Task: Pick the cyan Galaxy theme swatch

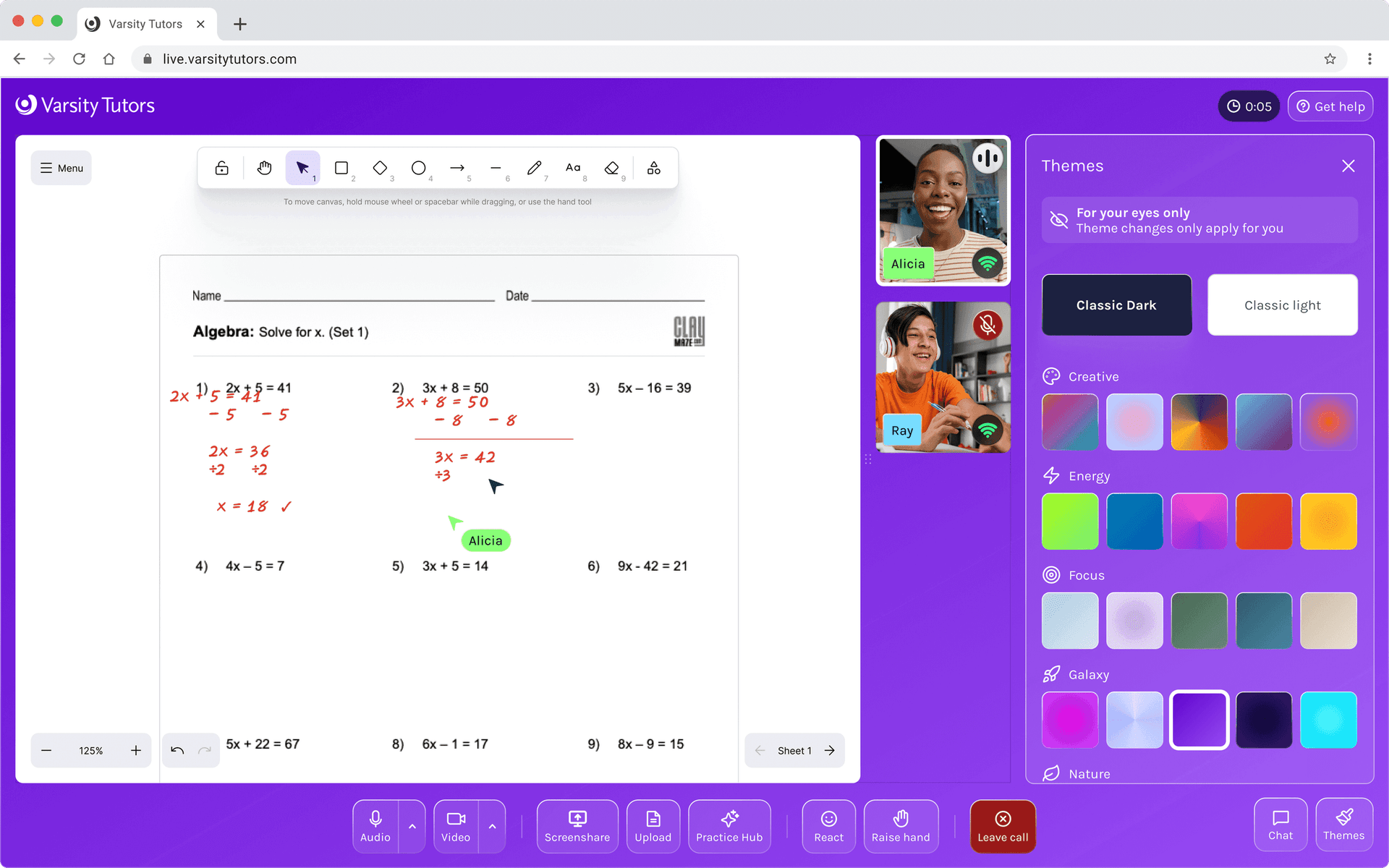Action: tap(1328, 720)
